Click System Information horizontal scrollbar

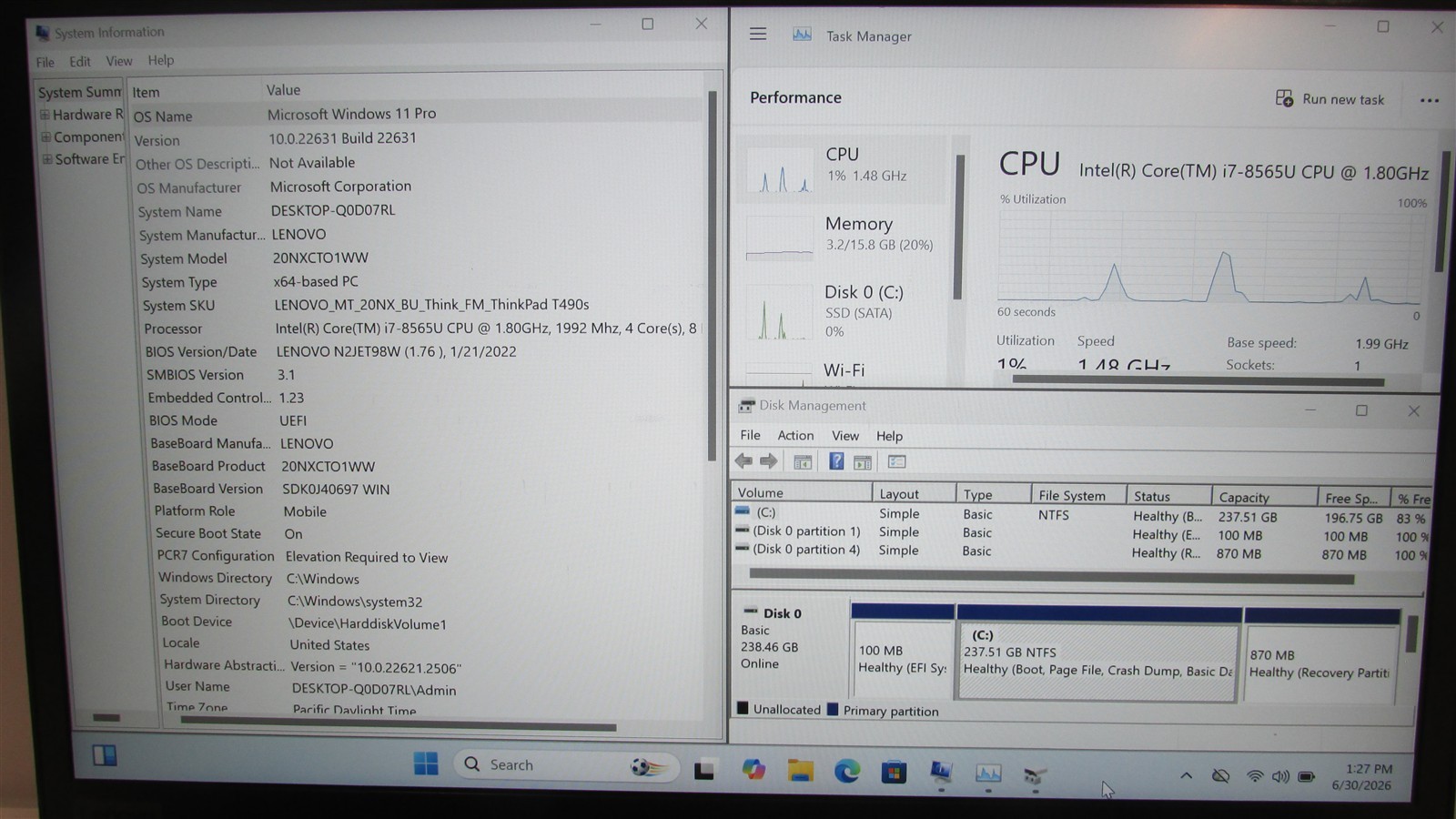[x=398, y=726]
